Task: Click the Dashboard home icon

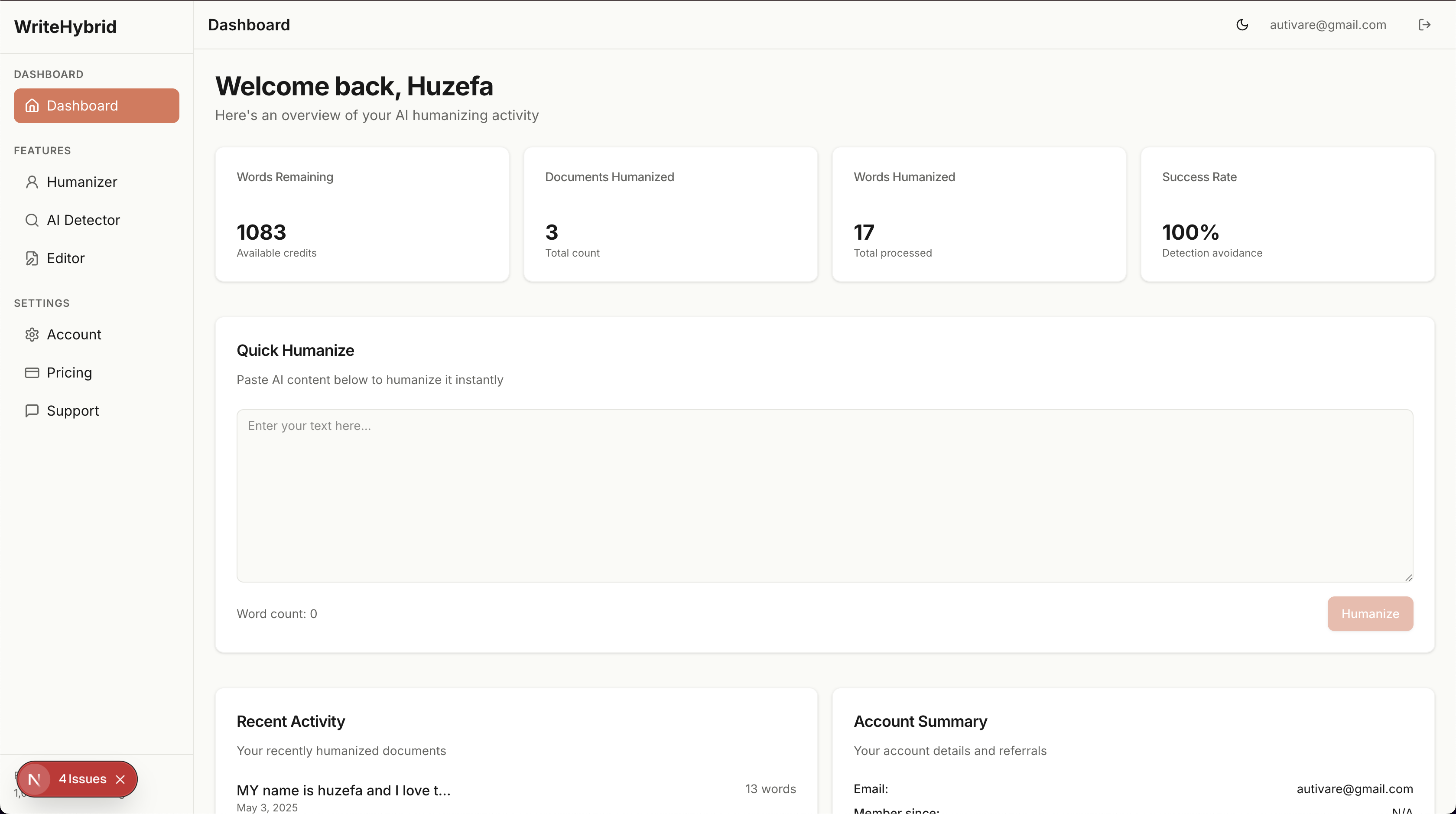Action: (32, 106)
